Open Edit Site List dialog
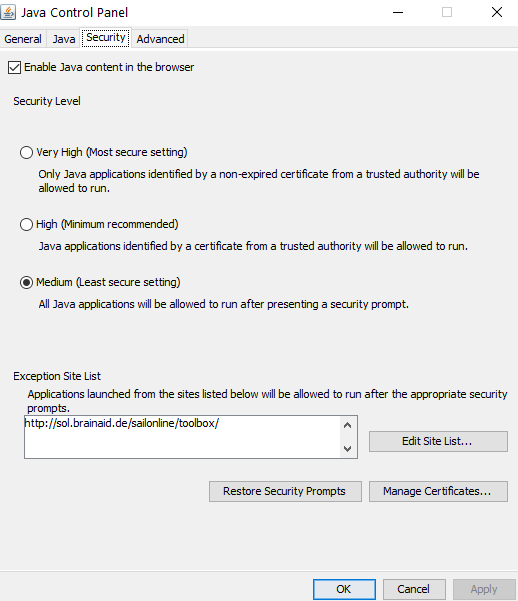 click(x=438, y=441)
